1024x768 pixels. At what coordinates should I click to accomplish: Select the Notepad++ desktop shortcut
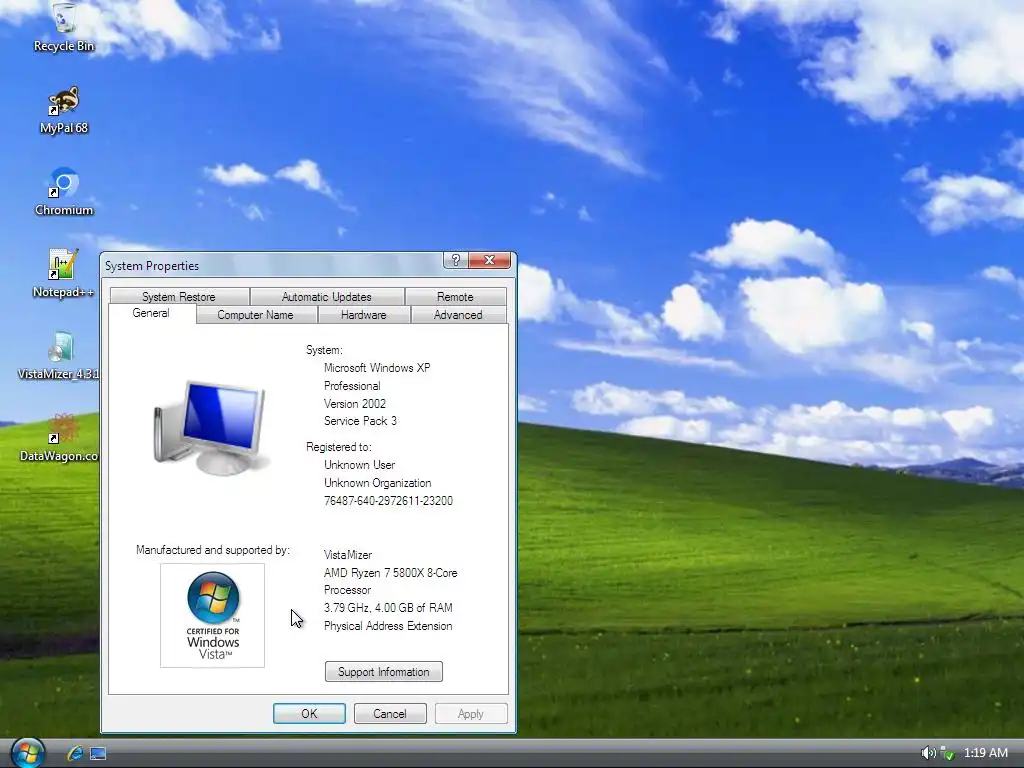[x=63, y=274]
